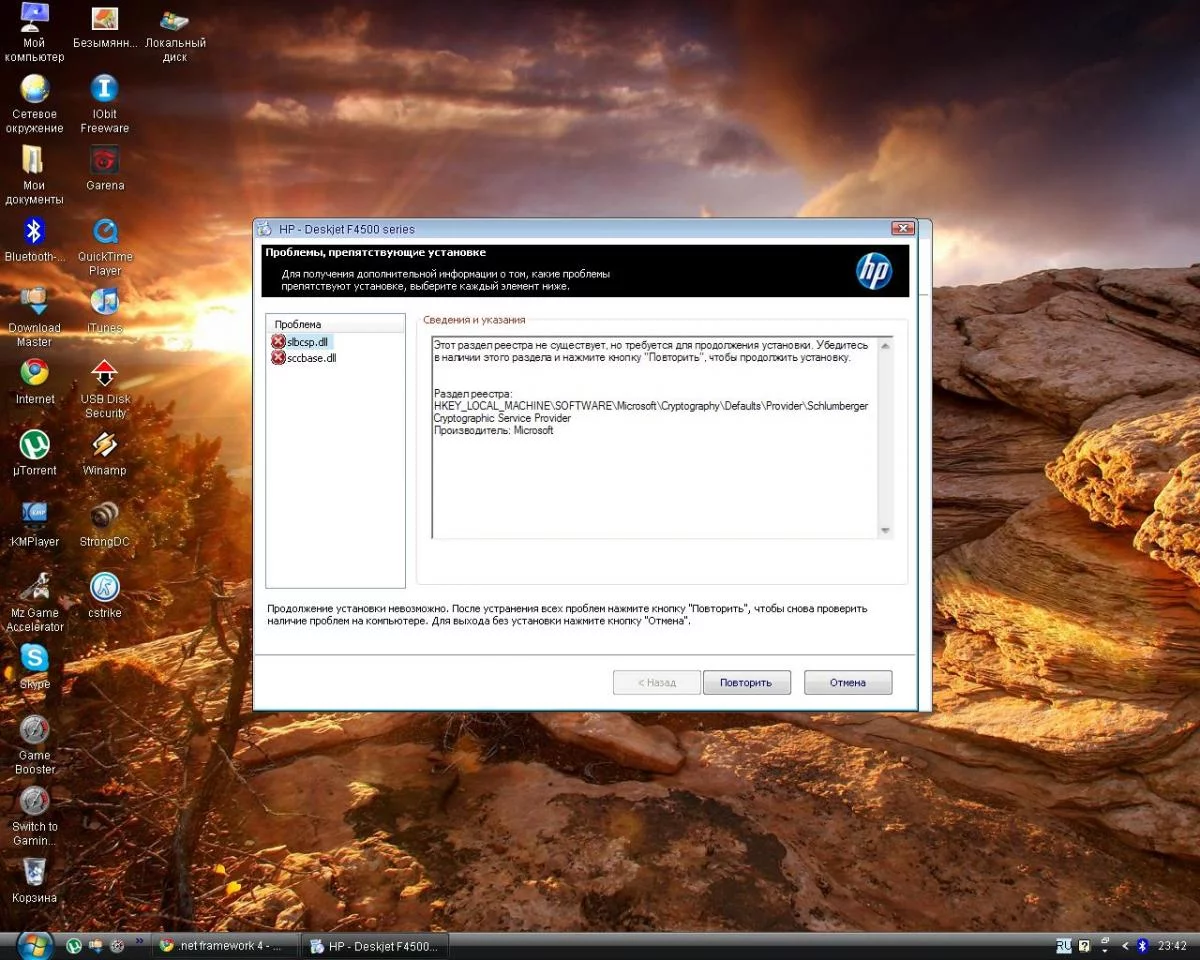This screenshot has height=960, width=1200.
Task: Launch cstrike desktop shortcut
Action: pyautogui.click(x=105, y=595)
